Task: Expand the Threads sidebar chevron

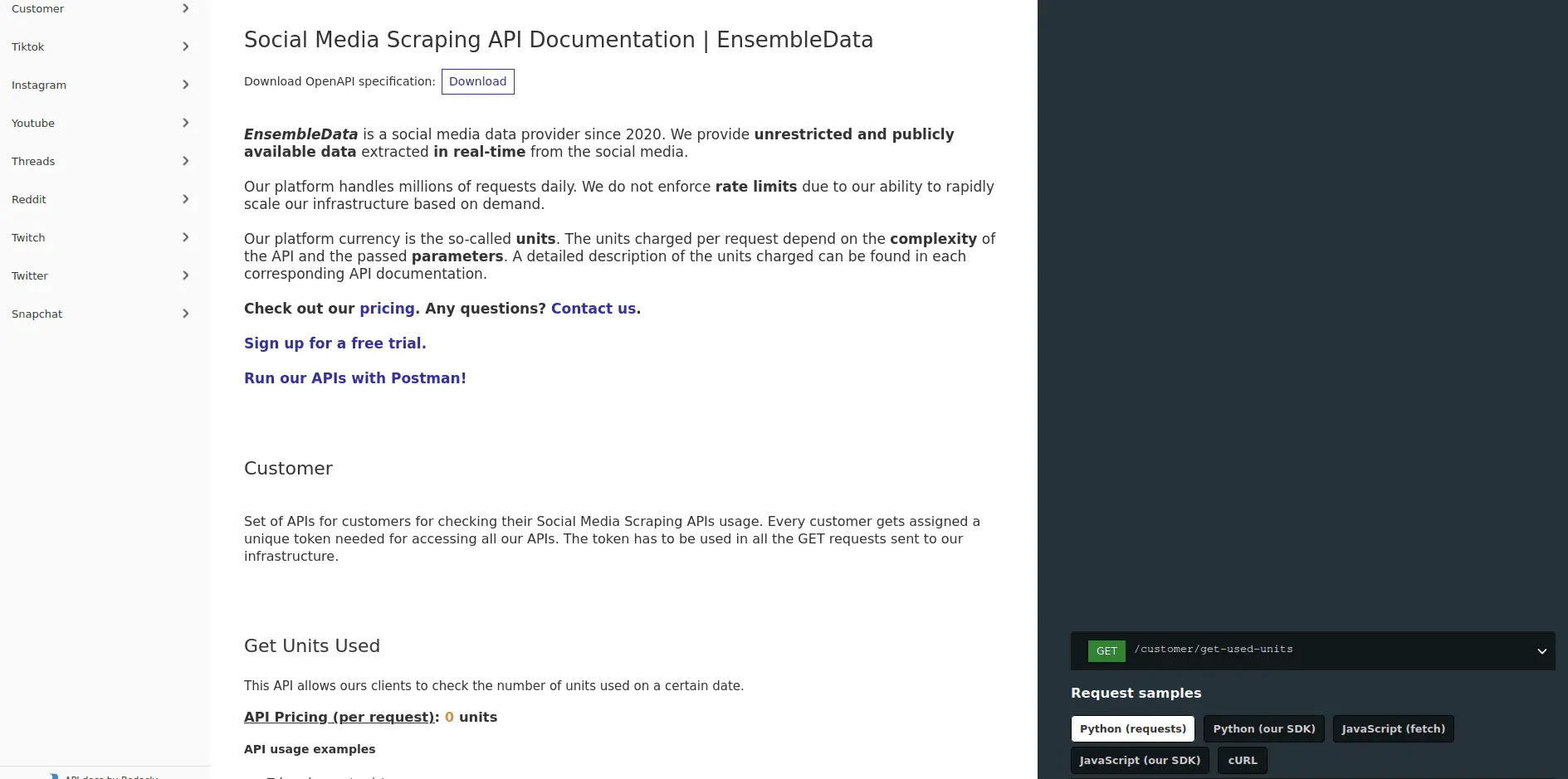Action: tap(185, 161)
